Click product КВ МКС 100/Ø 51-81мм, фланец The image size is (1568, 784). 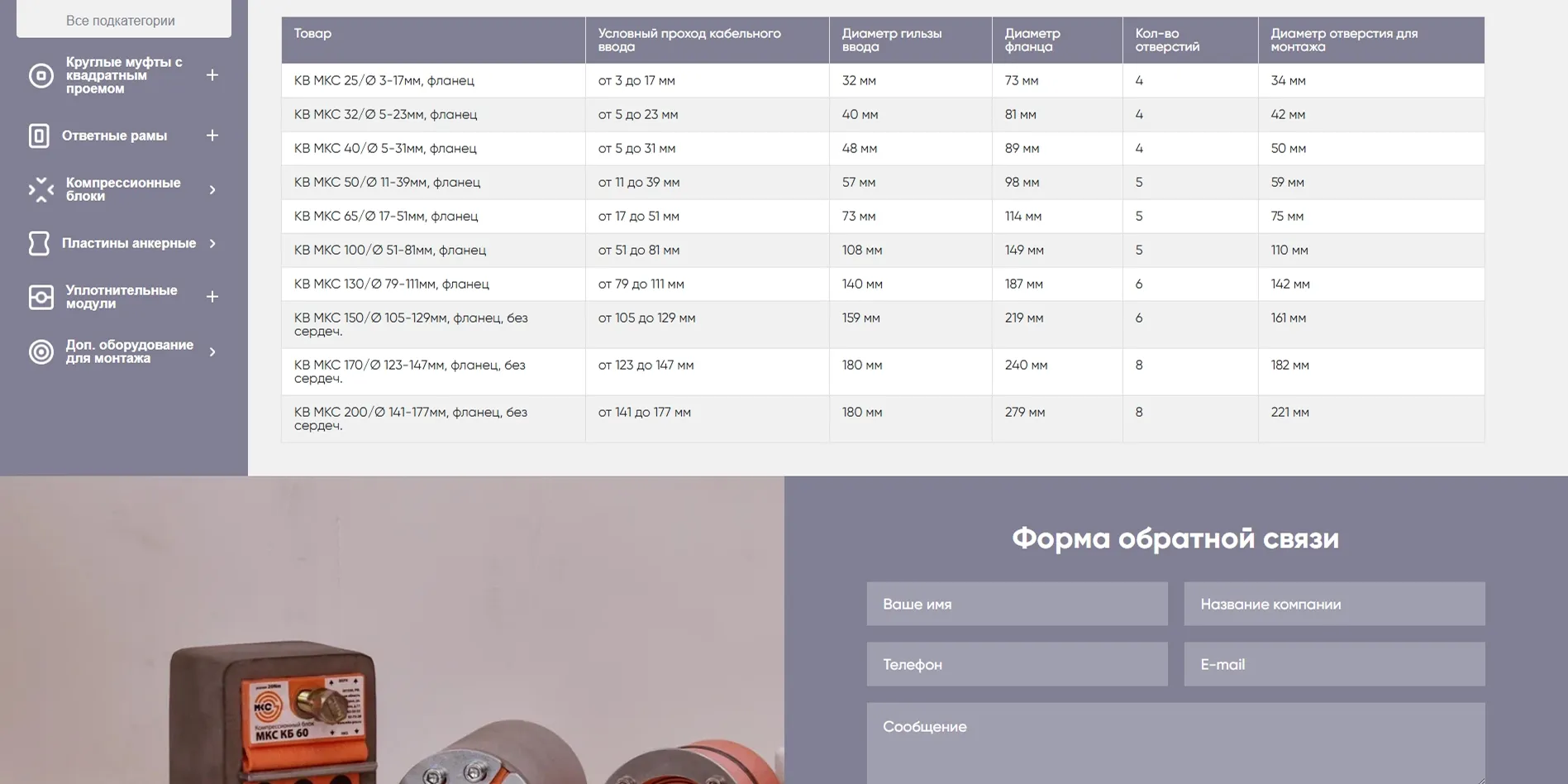[390, 250]
